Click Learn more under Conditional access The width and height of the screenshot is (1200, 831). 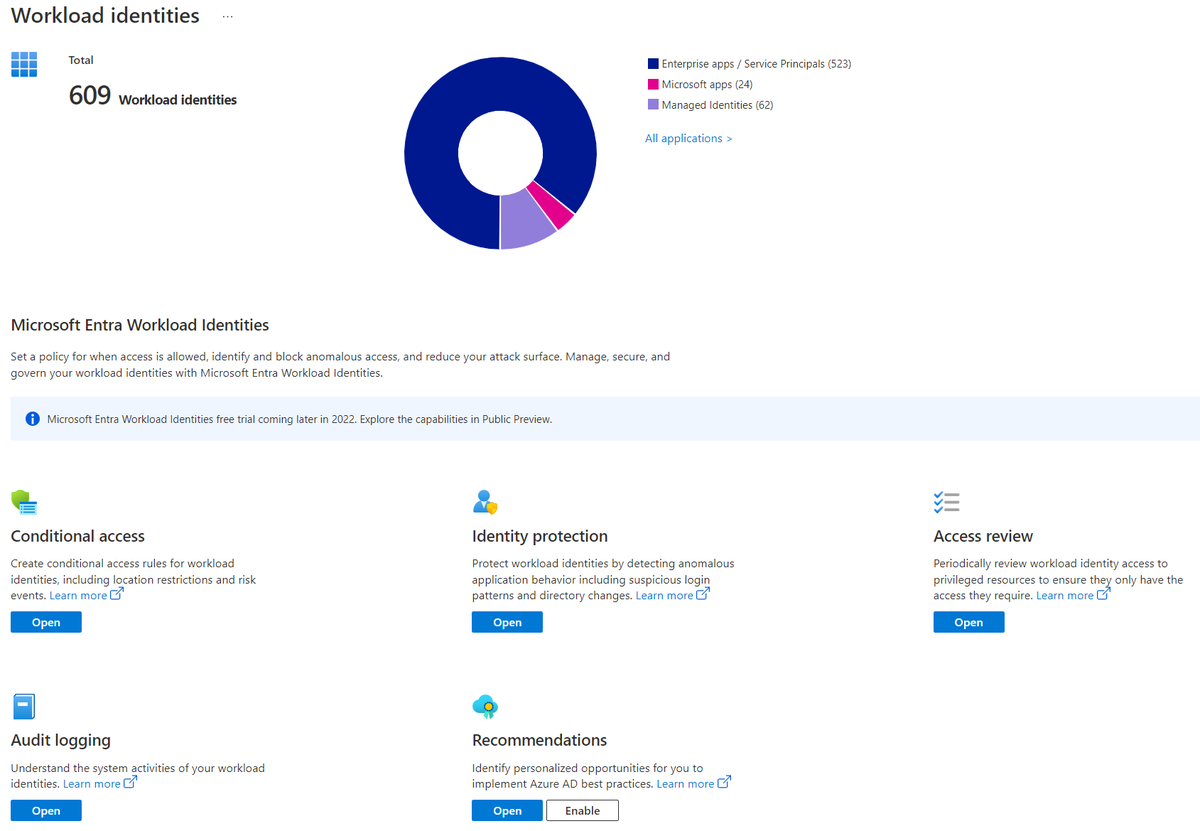pyautogui.click(x=78, y=595)
